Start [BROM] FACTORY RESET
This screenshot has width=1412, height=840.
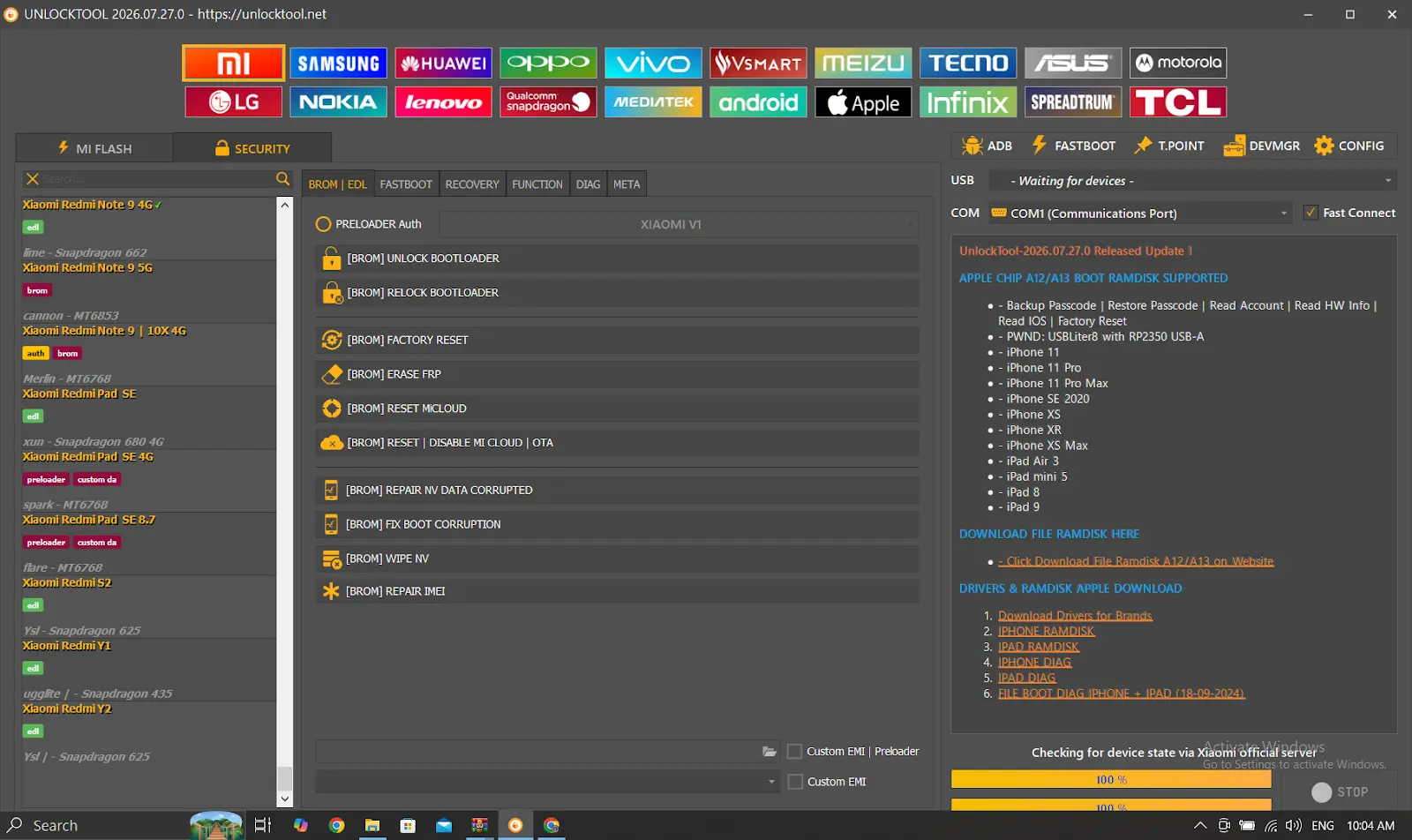pyautogui.click(x=617, y=340)
